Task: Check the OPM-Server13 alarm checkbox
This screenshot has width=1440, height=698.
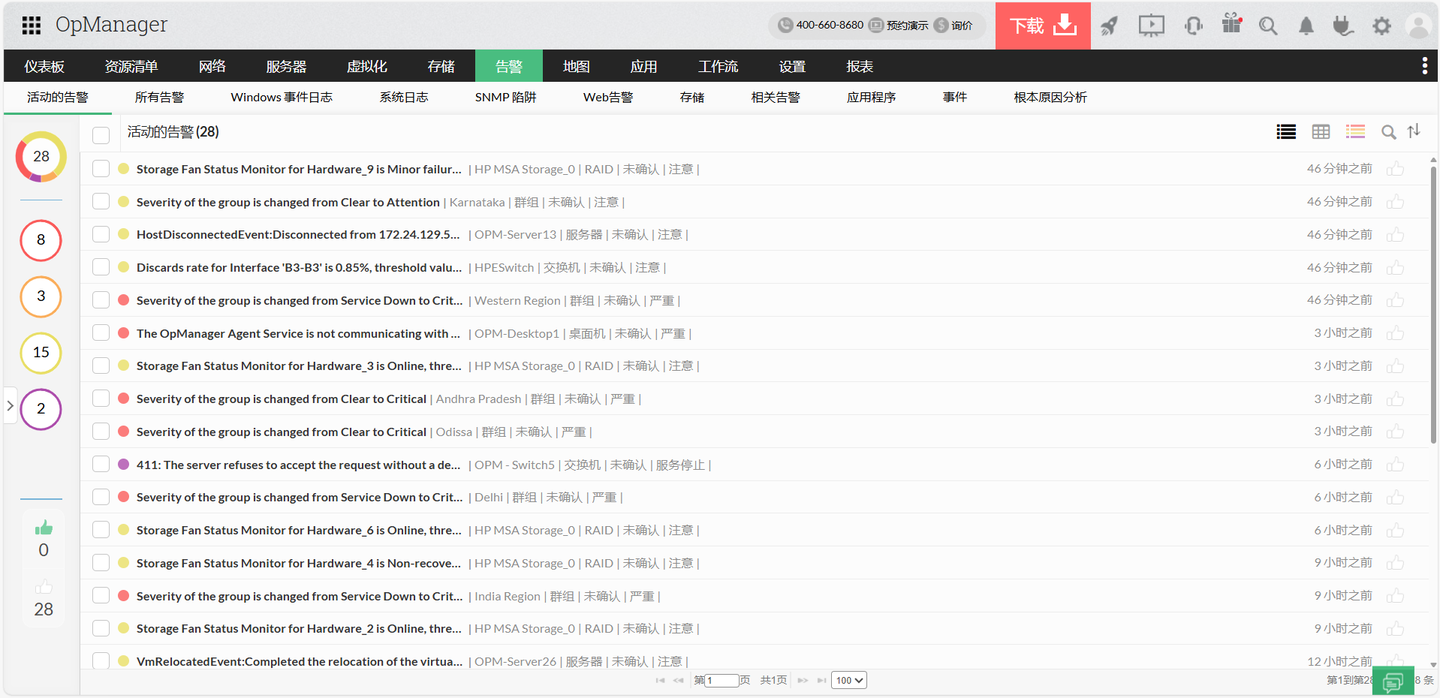Action: tap(101, 234)
